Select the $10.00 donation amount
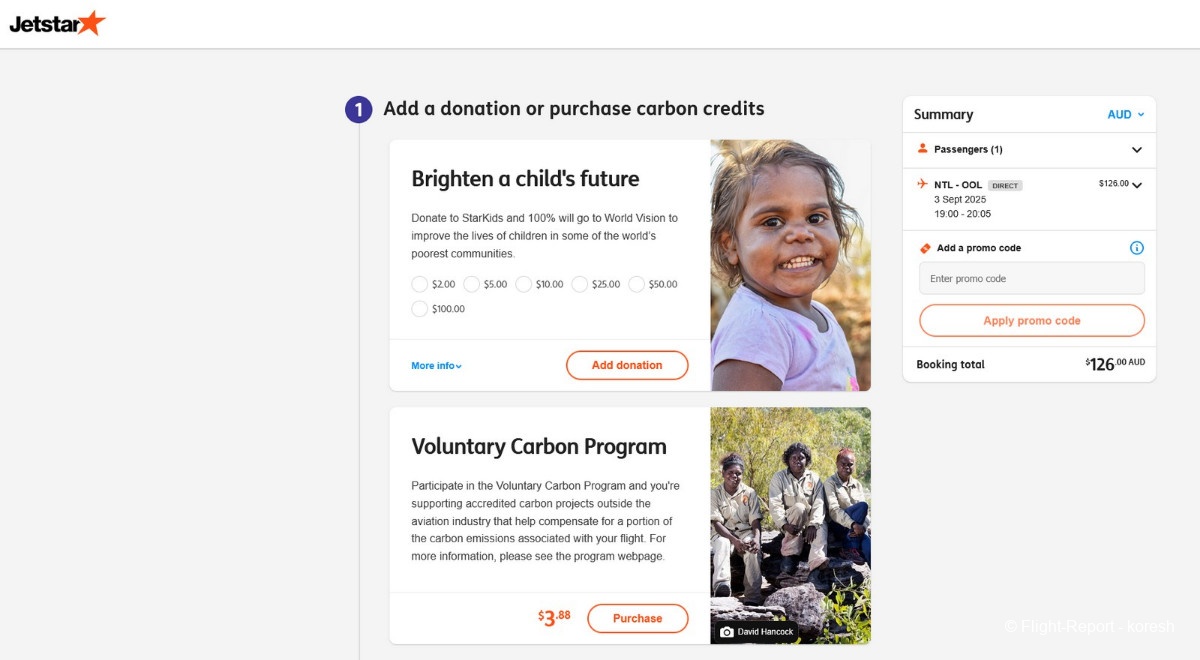Image resolution: width=1200 pixels, height=660 pixels. tap(524, 284)
